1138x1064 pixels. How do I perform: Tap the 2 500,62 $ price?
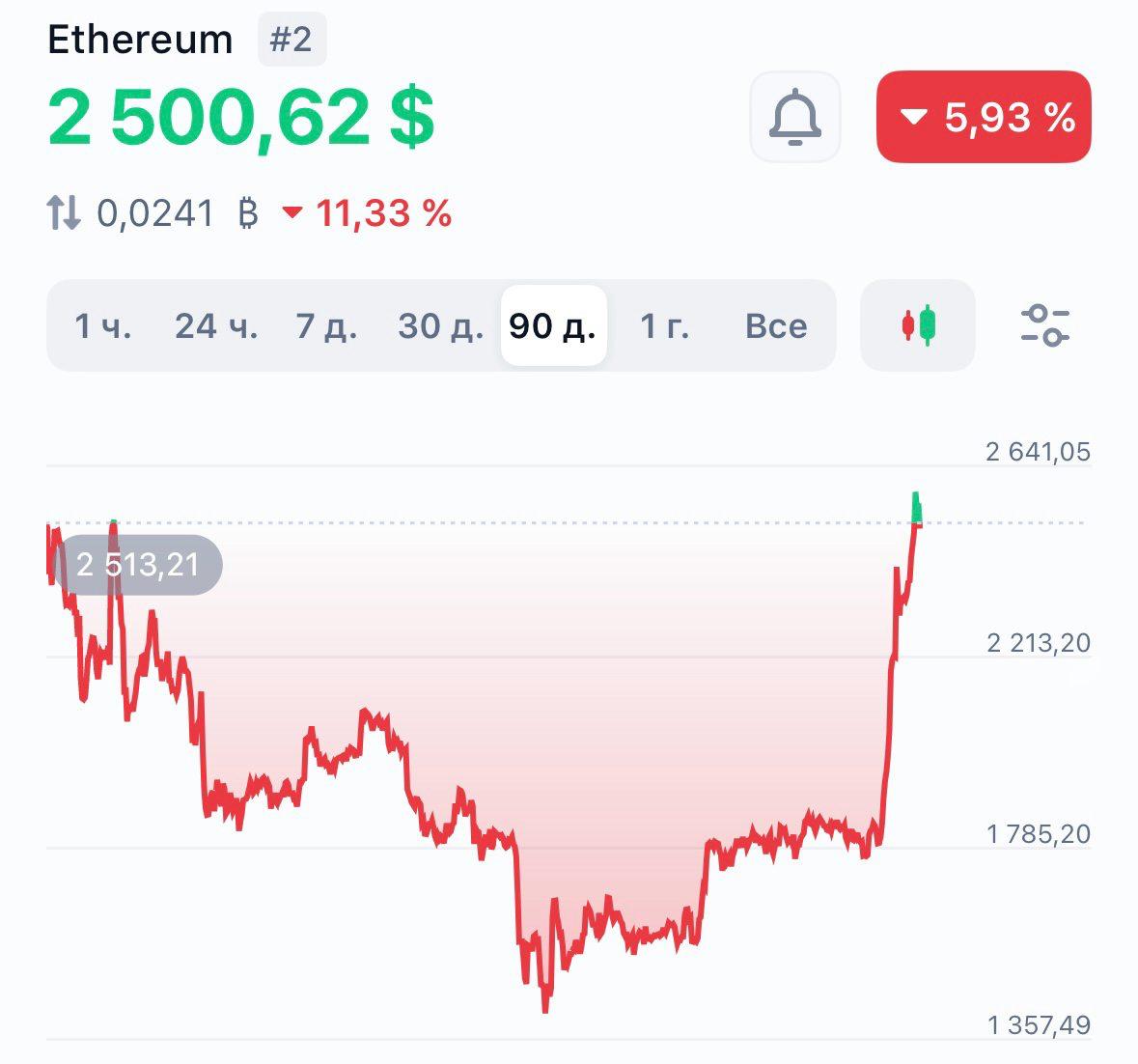click(241, 119)
